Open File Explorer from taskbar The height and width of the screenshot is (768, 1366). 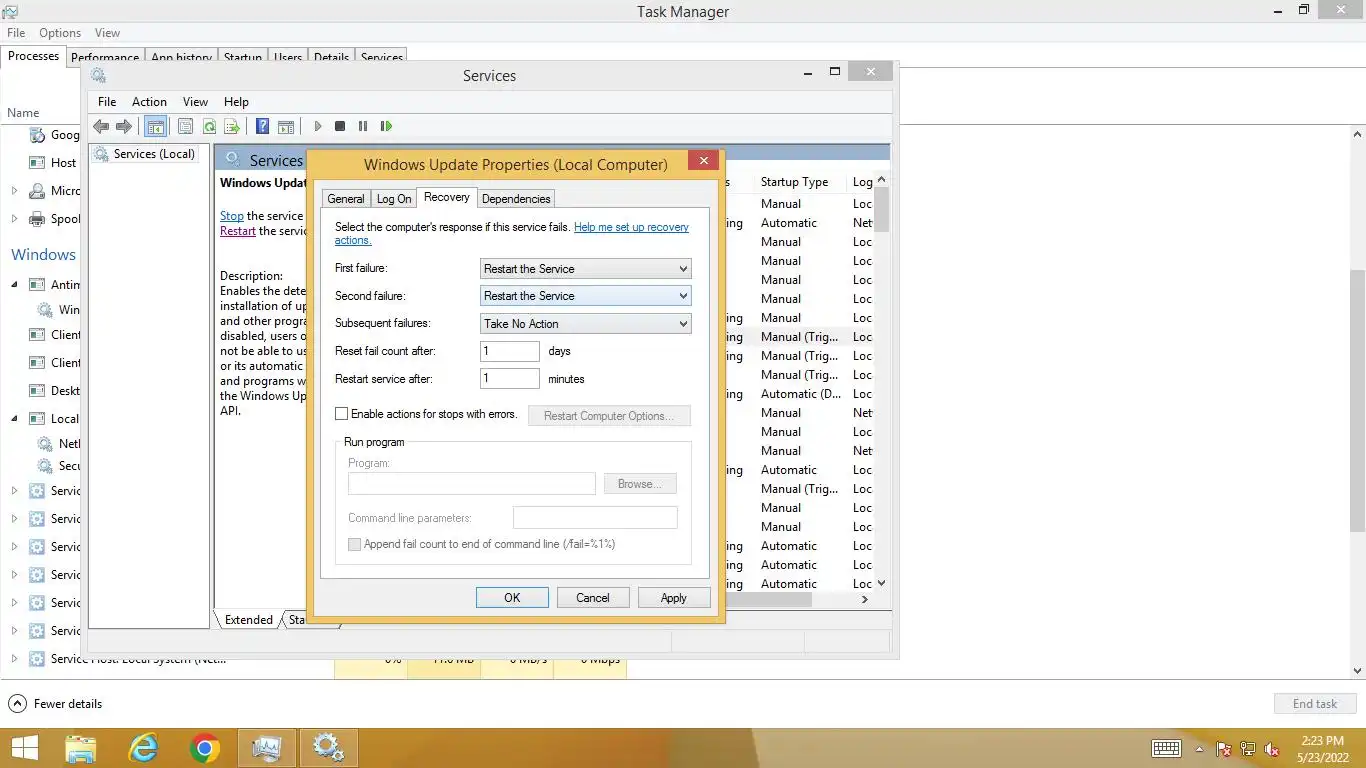coord(81,747)
